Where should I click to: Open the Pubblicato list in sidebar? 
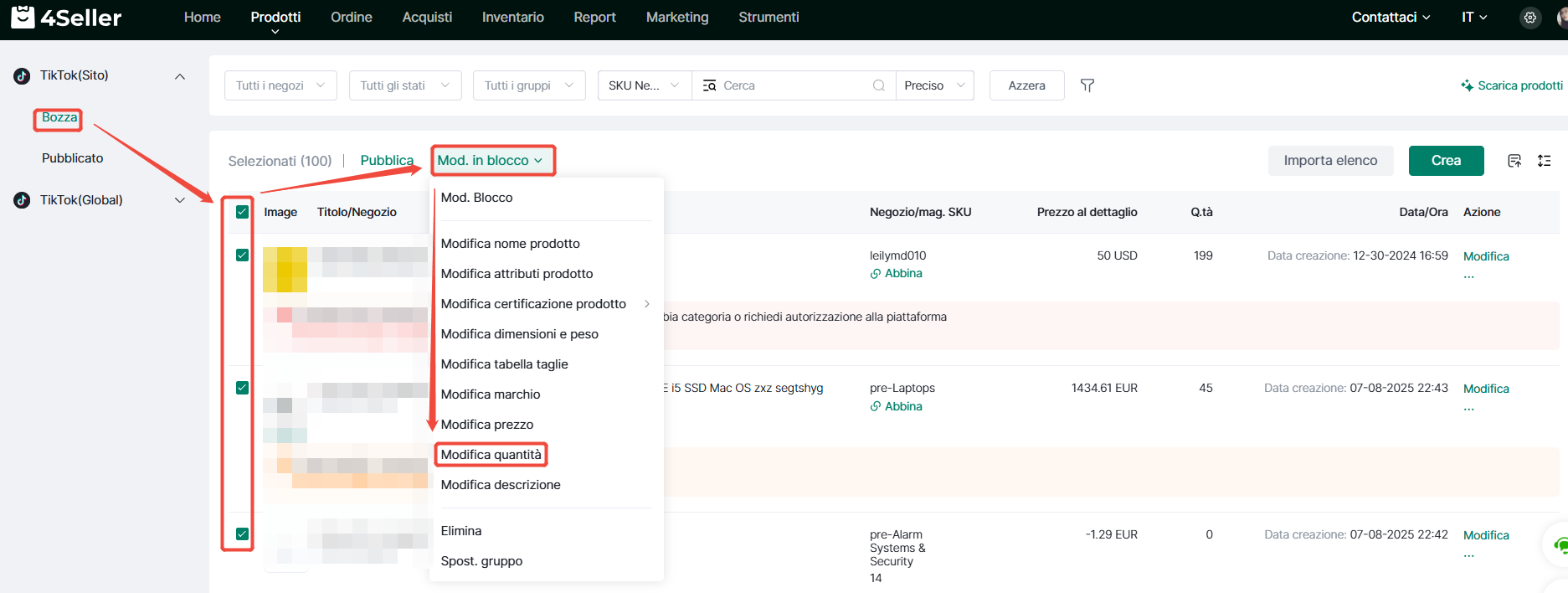coord(73,158)
